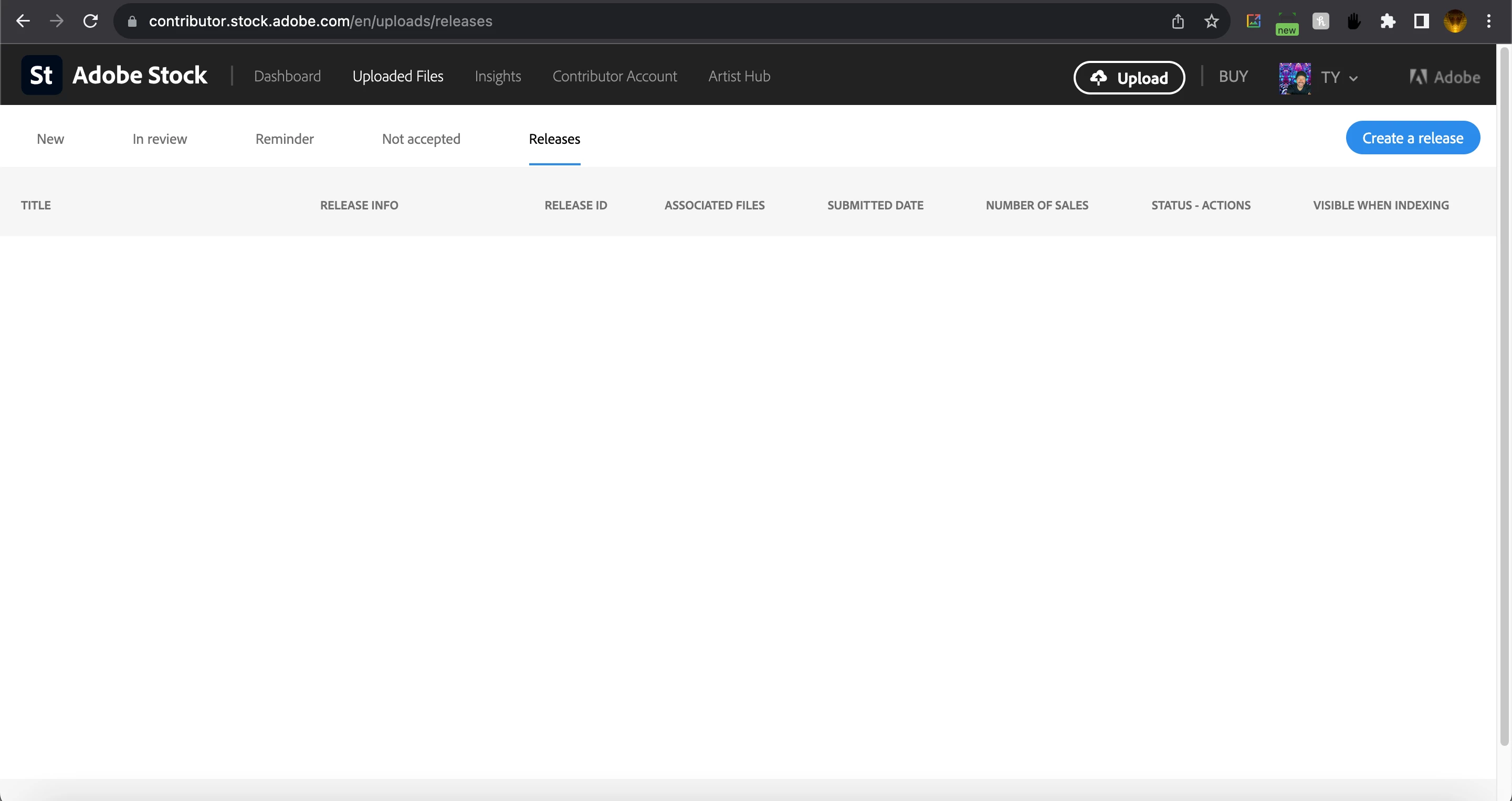Click the TY profile avatar thumbnail
This screenshot has height=801, width=1512.
(1295, 78)
